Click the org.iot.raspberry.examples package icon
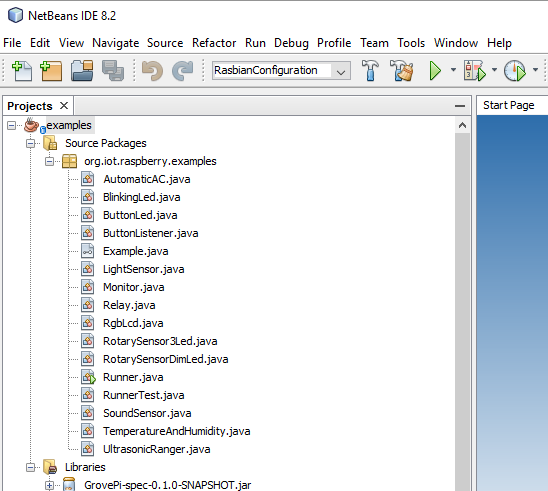This screenshot has width=548, height=491. (x=70, y=161)
